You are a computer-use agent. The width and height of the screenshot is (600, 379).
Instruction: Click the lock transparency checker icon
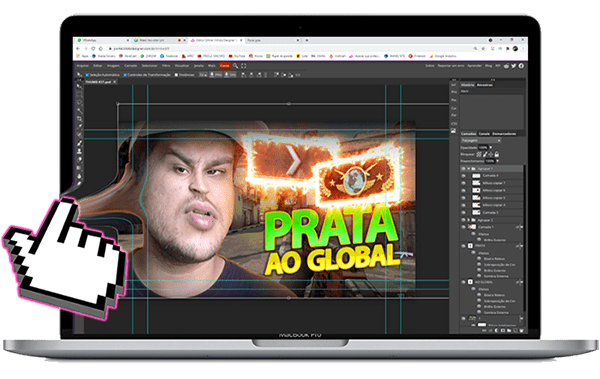479,154
